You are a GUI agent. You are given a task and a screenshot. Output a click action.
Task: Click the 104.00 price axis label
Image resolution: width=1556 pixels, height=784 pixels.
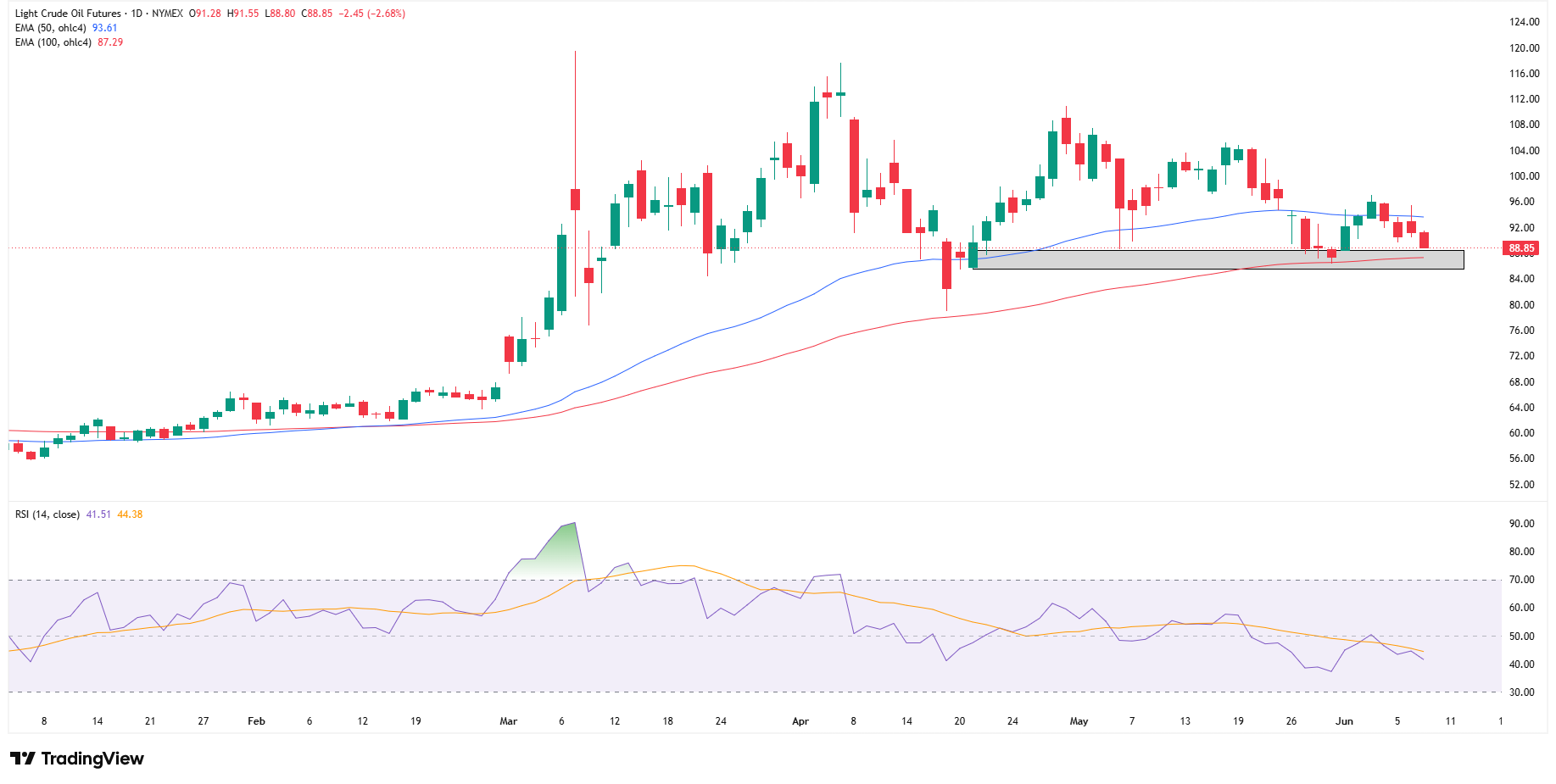point(1524,151)
